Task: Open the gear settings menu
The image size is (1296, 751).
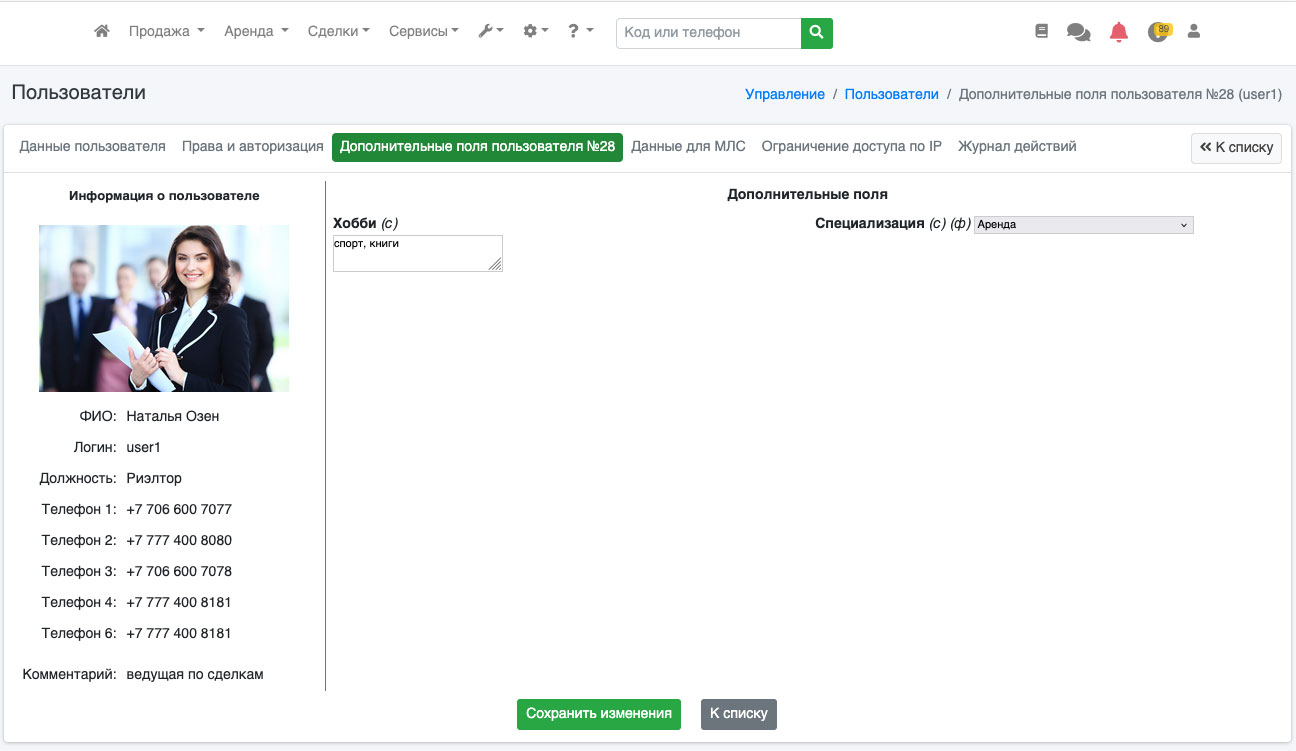Action: (535, 32)
